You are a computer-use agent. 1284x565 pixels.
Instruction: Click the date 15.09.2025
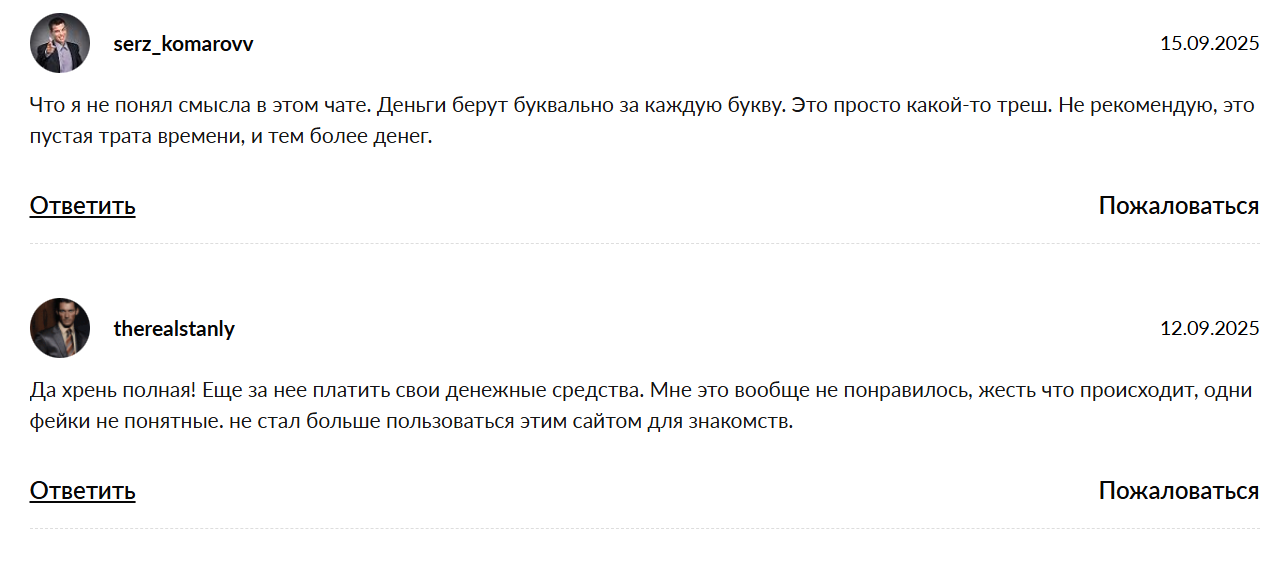click(1209, 44)
